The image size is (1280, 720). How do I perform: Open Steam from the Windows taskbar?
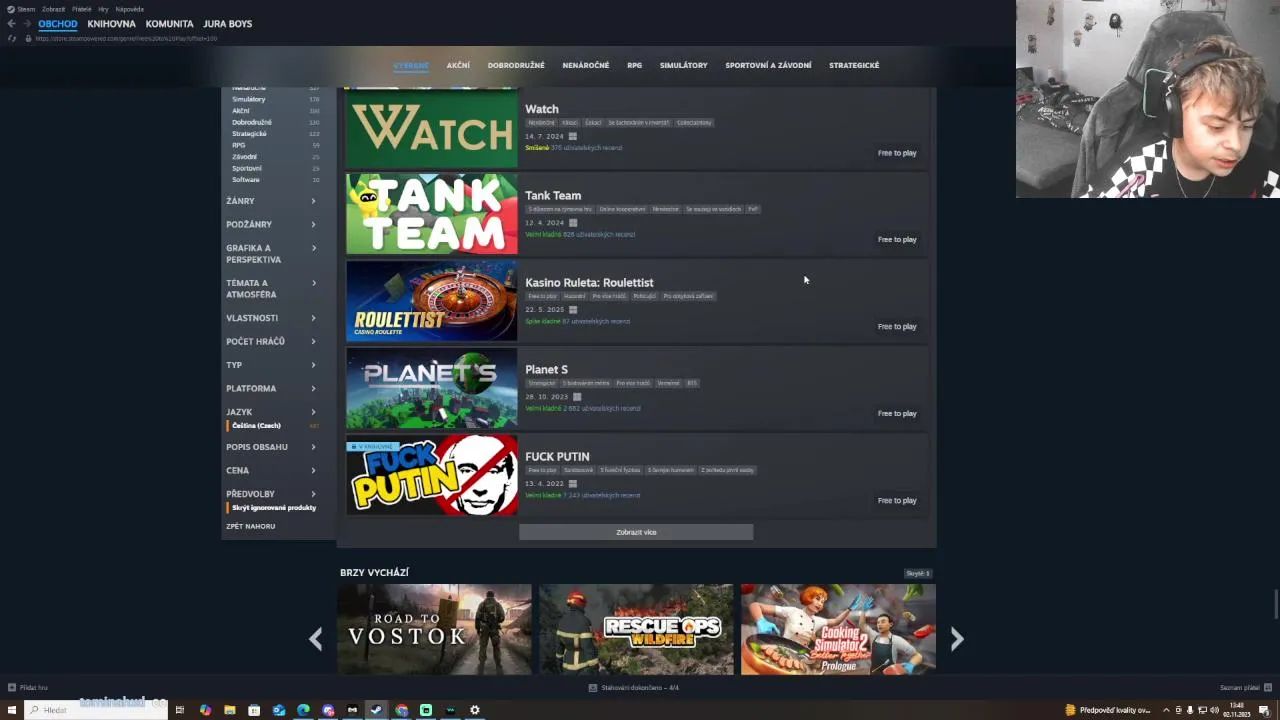click(376, 710)
